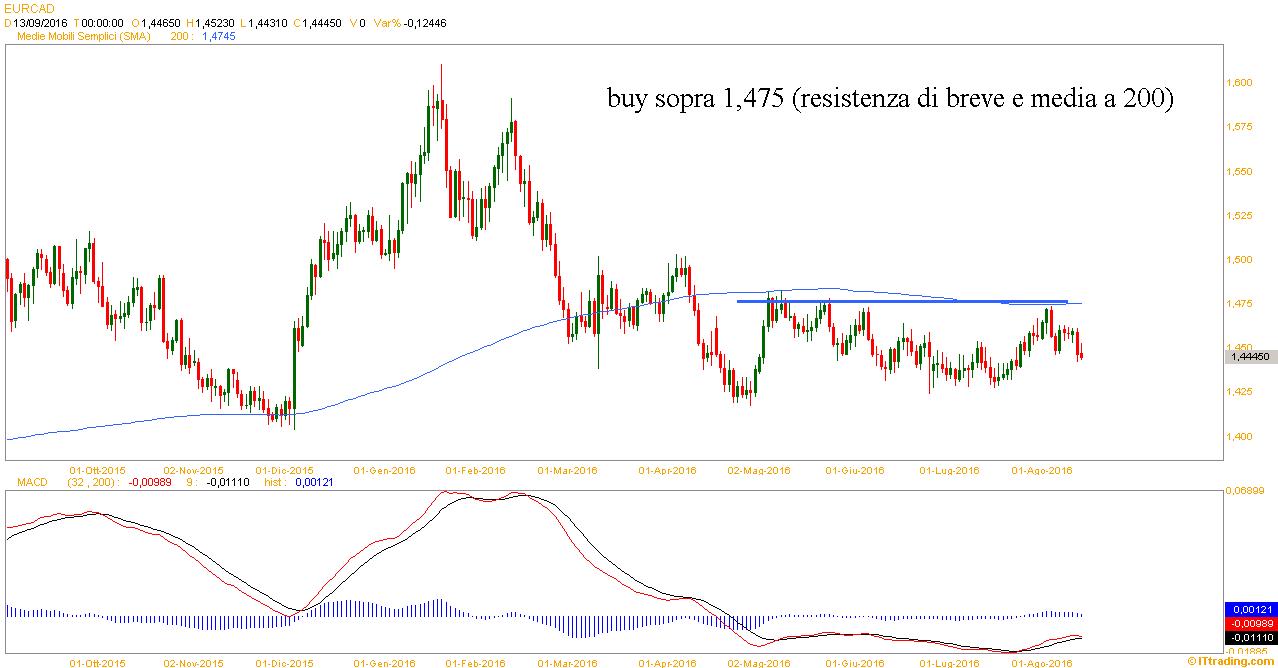The width and height of the screenshot is (1278, 668).
Task: Click the 01-Gen-2016 date on price axis
Action: pos(384,470)
